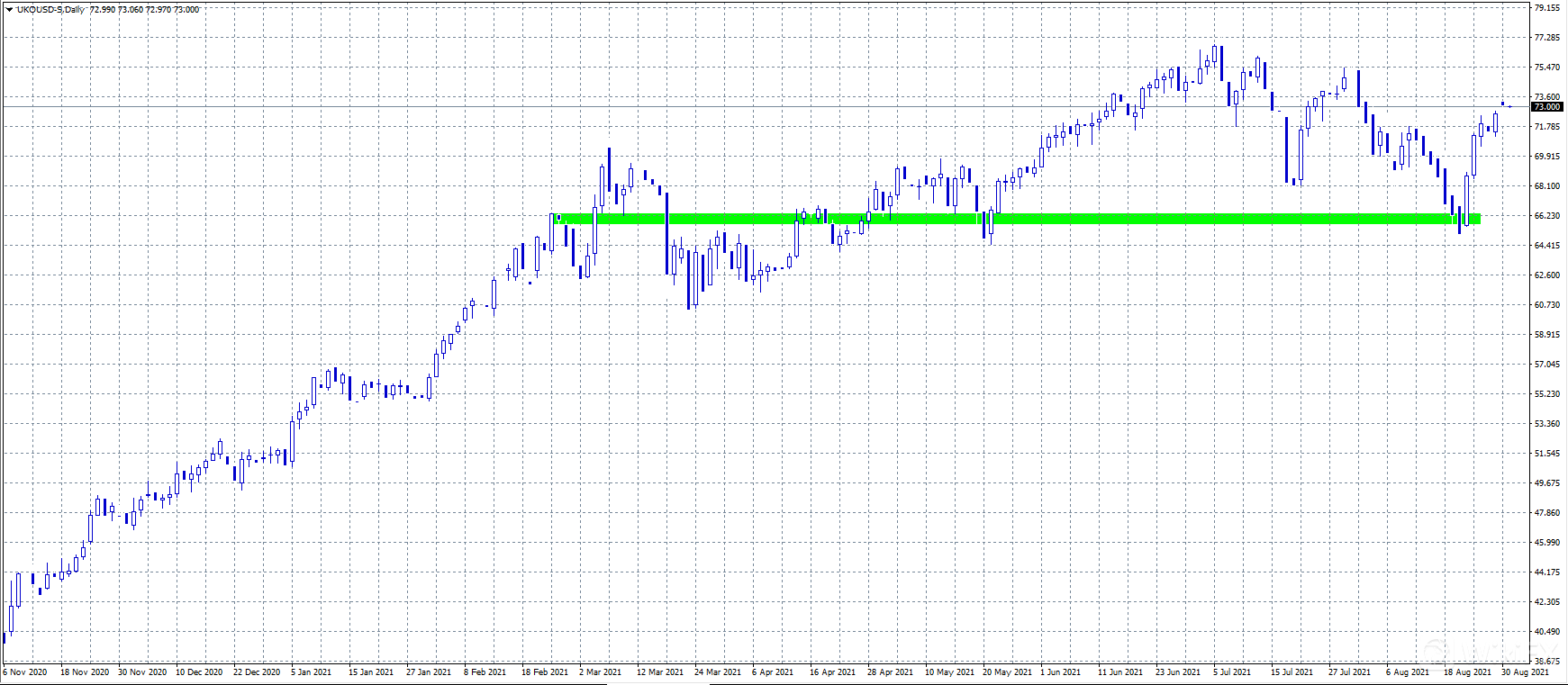Screen dimensions: 1568x685
Task: Click the 18 Nov 2020 date label
Action: pyautogui.click(x=85, y=672)
